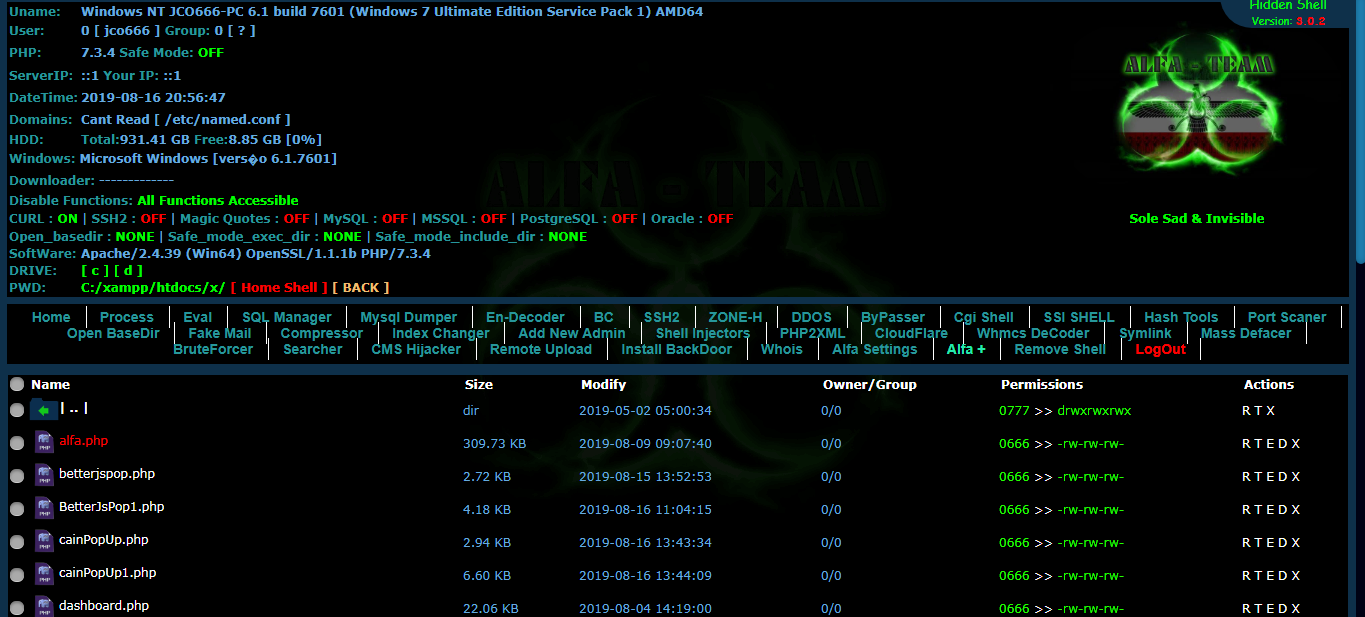Sort by the Name column header
This screenshot has width=1365, height=617.
point(50,384)
